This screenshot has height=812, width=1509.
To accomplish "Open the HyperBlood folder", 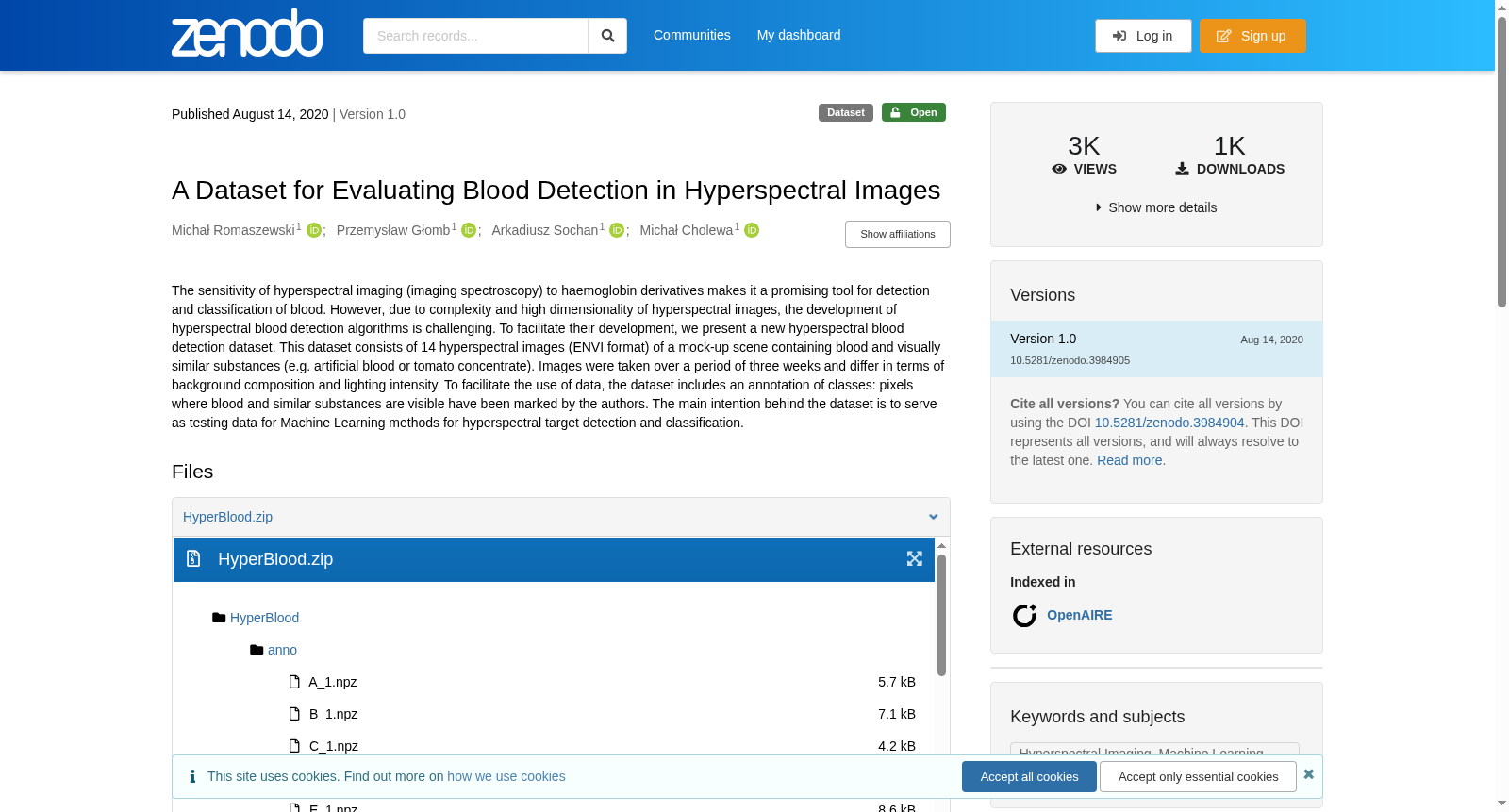I will (264, 618).
